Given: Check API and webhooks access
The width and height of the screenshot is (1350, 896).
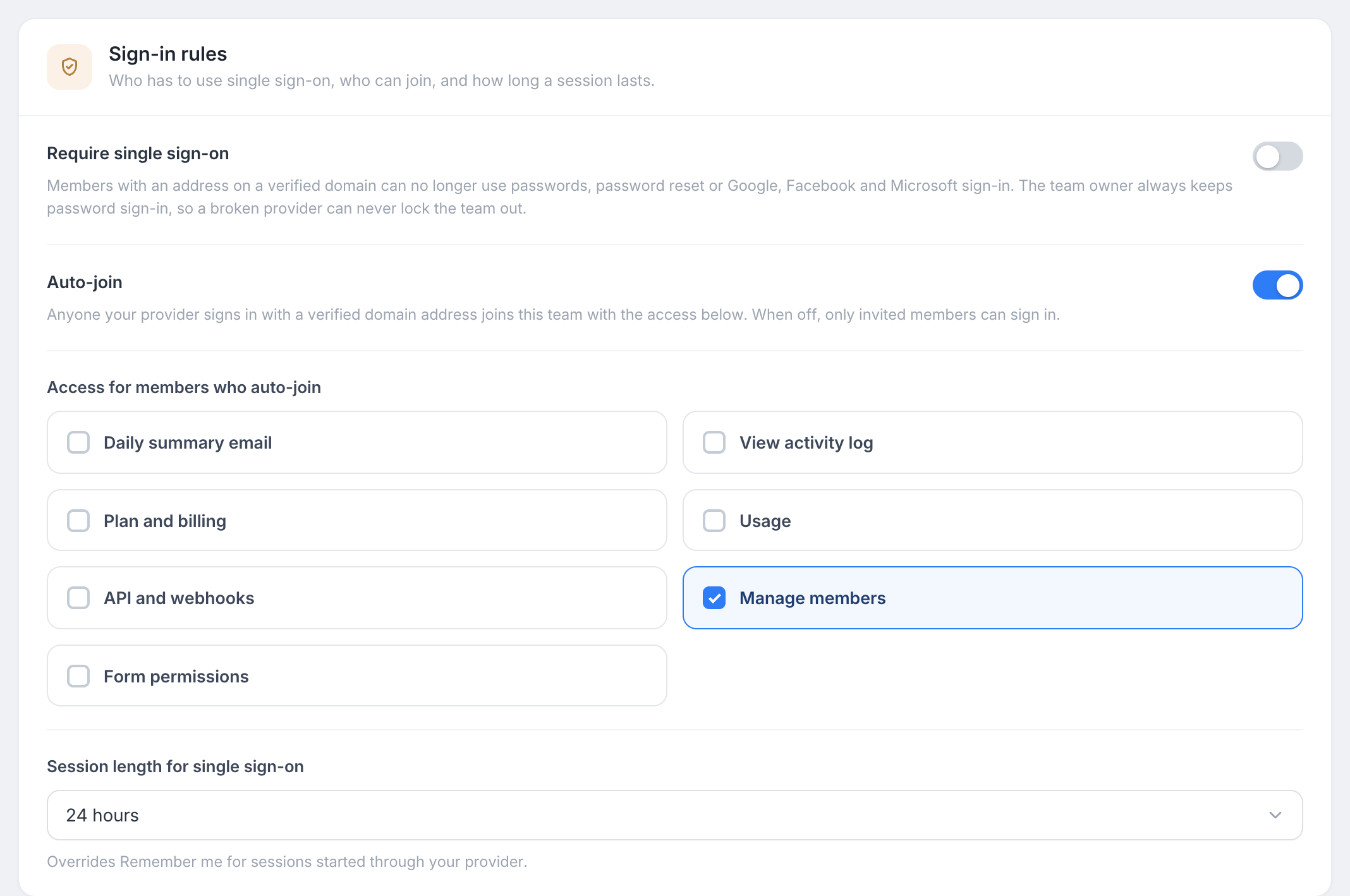Looking at the screenshot, I should tap(78, 598).
